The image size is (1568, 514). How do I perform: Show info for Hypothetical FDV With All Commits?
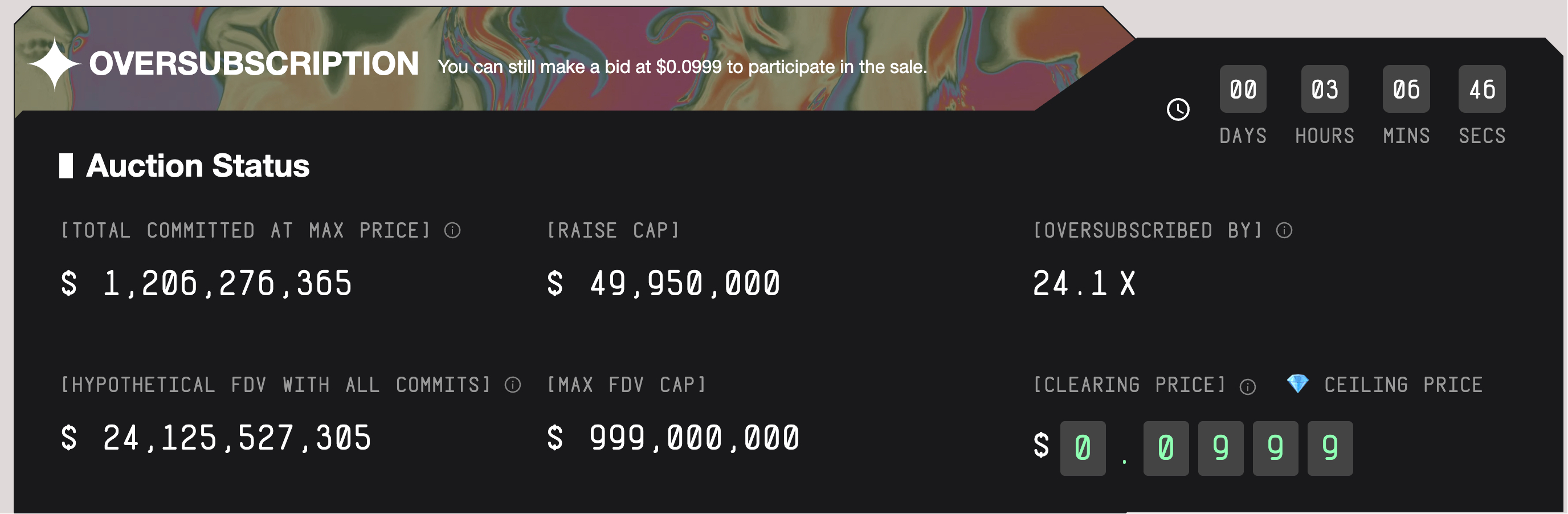[513, 385]
